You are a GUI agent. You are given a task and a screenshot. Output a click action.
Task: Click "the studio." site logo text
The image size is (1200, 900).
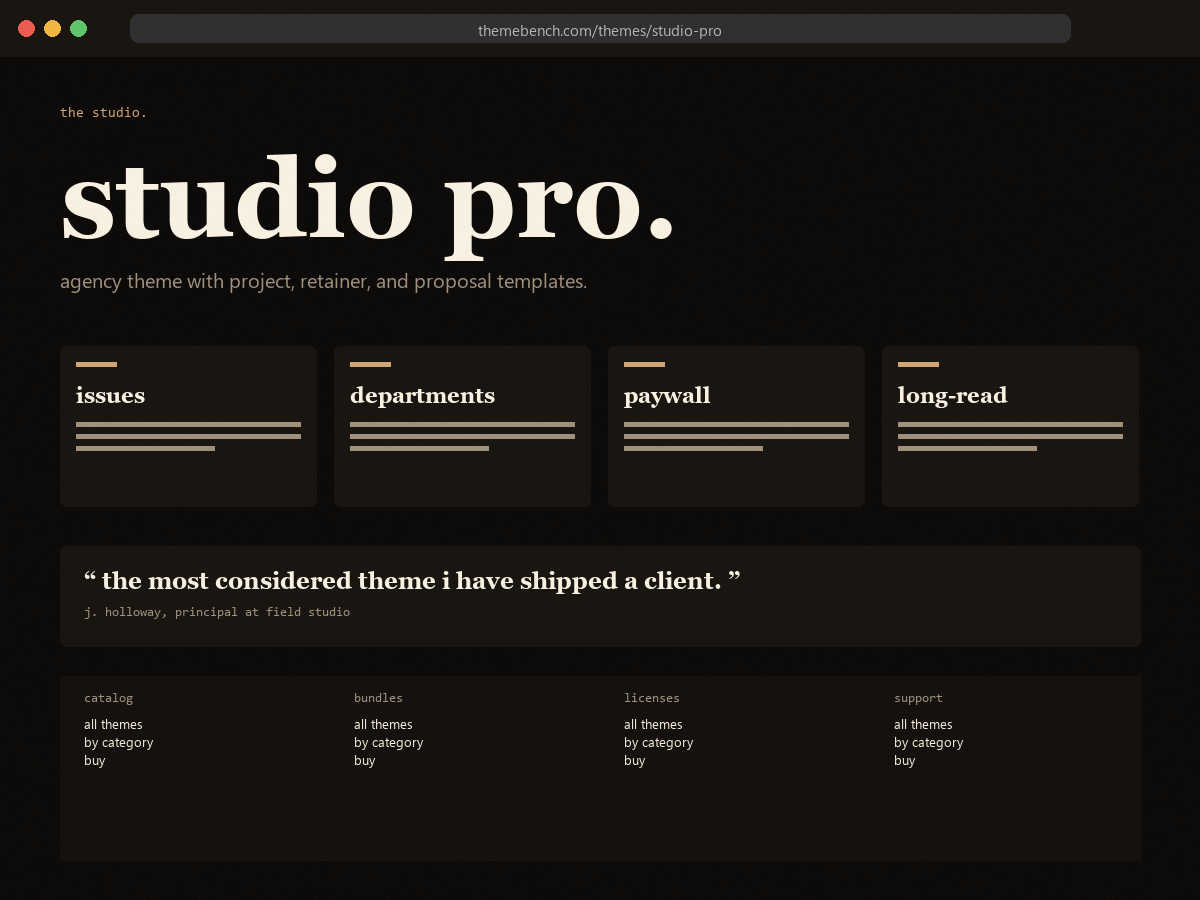point(103,112)
